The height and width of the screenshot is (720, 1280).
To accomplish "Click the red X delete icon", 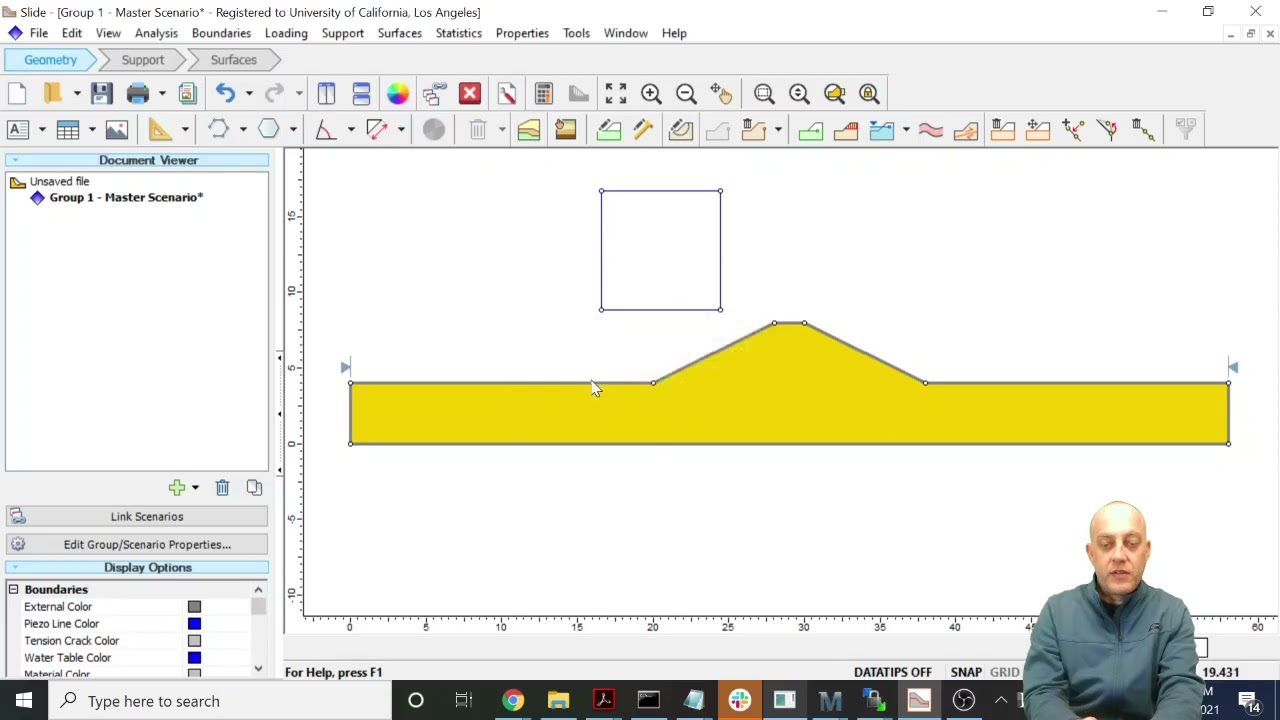I will [x=470, y=94].
